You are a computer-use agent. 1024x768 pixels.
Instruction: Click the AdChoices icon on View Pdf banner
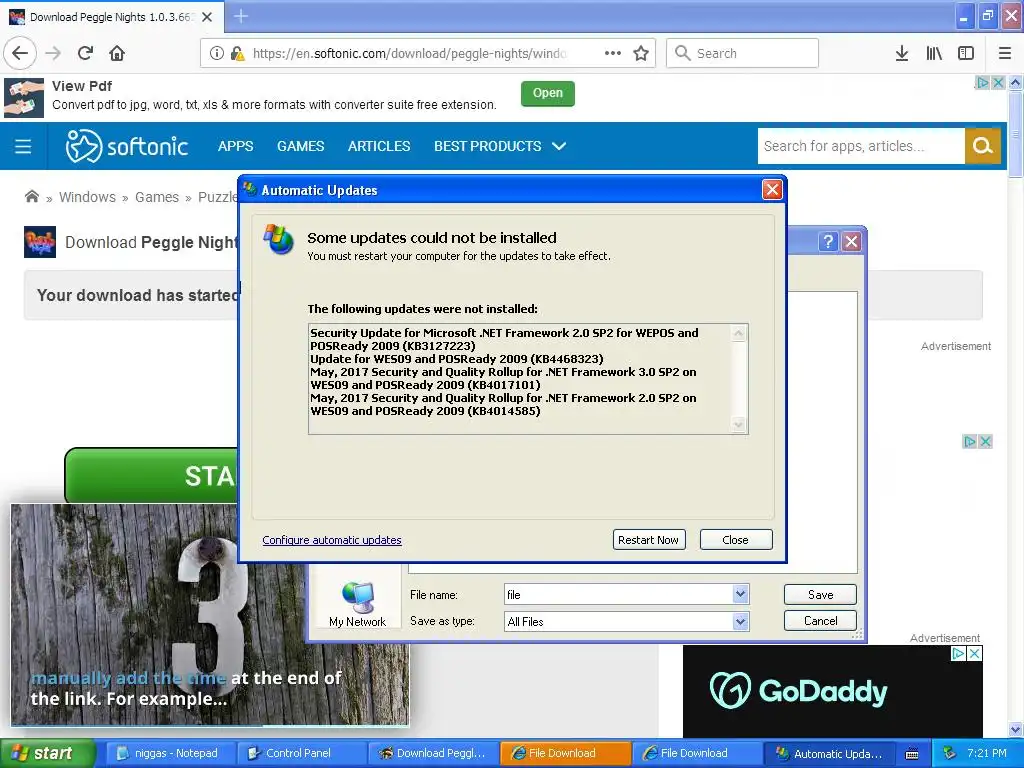pyautogui.click(x=982, y=82)
